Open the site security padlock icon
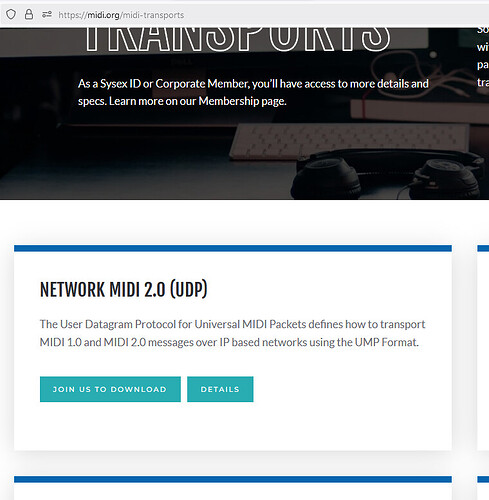The height and width of the screenshot is (500, 489). pyautogui.click(x=29, y=14)
